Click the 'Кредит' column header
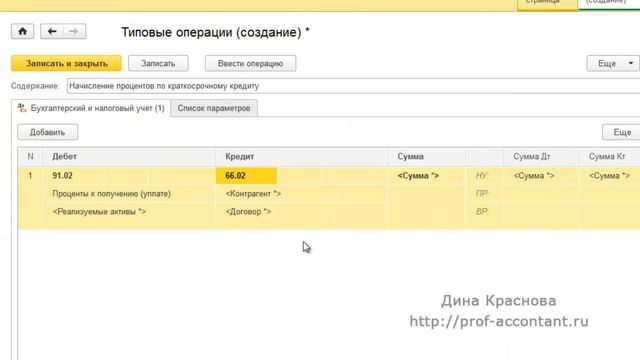The image size is (640, 360). 301,157
